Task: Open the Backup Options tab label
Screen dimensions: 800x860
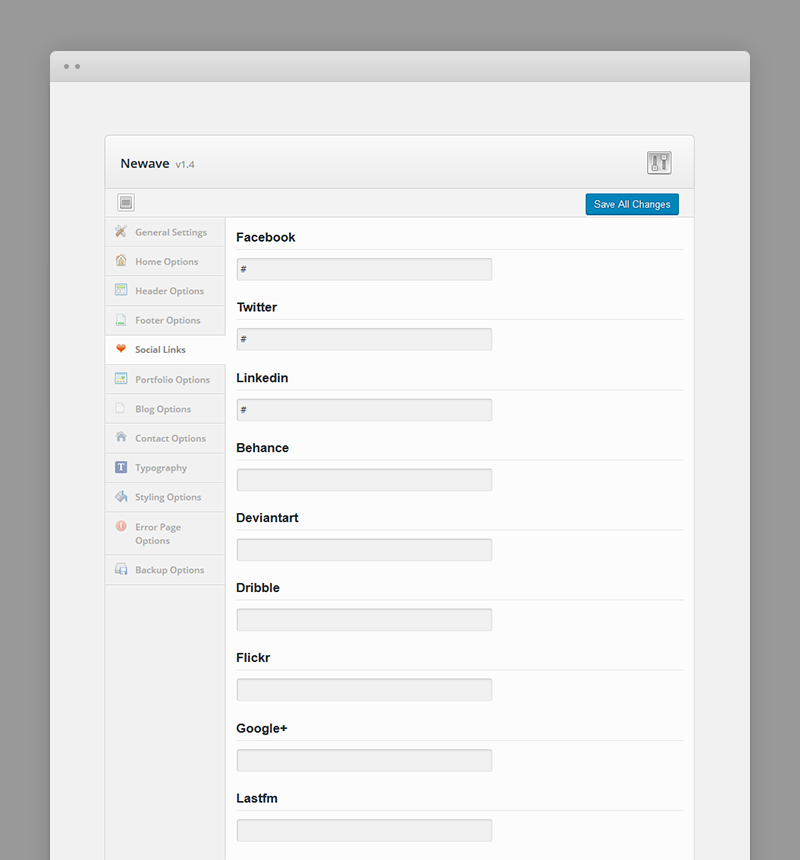Action: click(x=170, y=570)
